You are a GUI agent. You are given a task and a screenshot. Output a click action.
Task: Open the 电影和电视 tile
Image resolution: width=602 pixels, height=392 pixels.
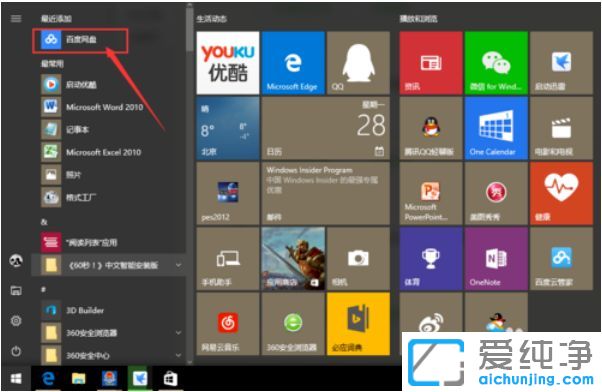561,128
